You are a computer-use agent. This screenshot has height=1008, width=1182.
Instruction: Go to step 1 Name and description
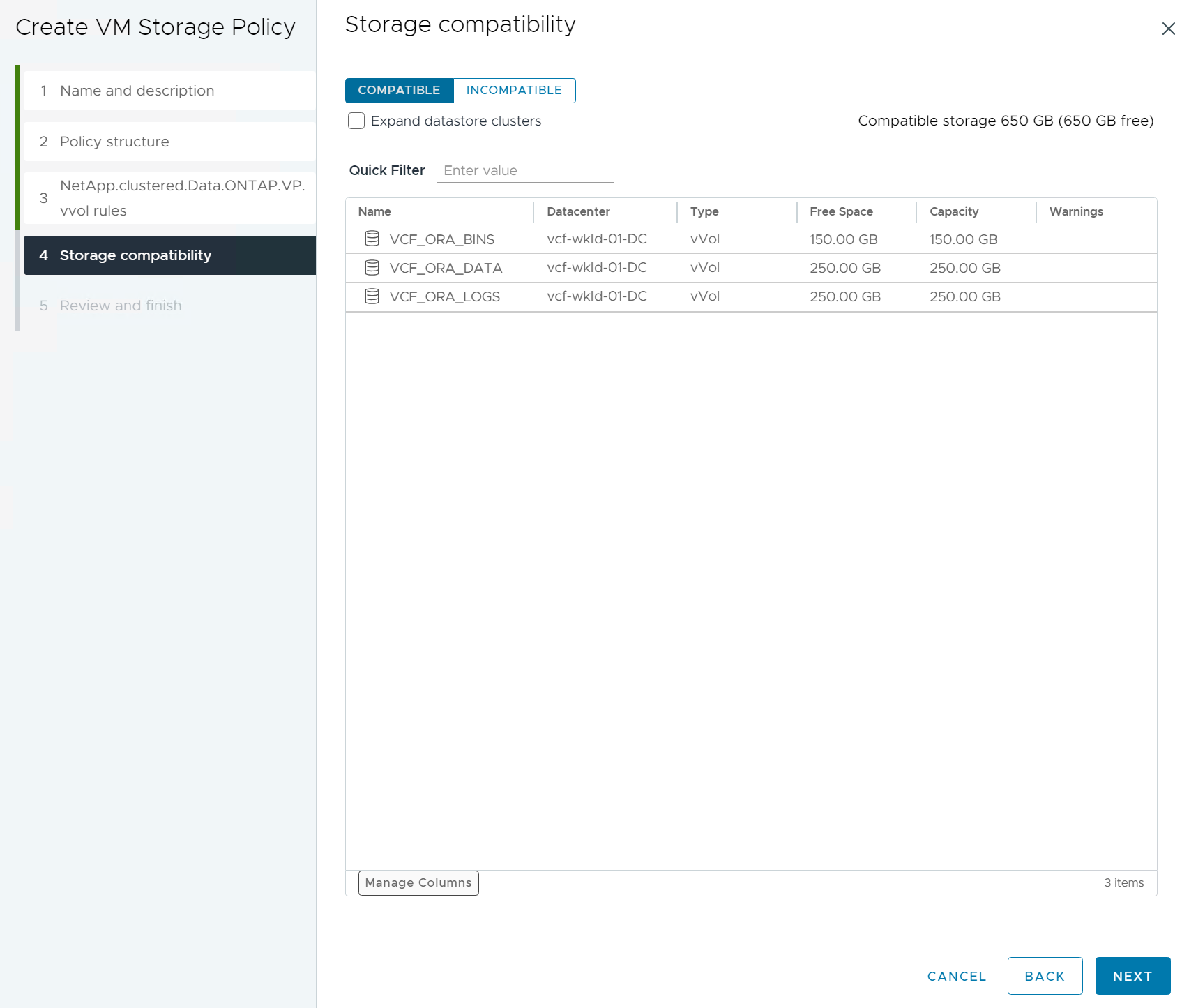[x=137, y=91]
